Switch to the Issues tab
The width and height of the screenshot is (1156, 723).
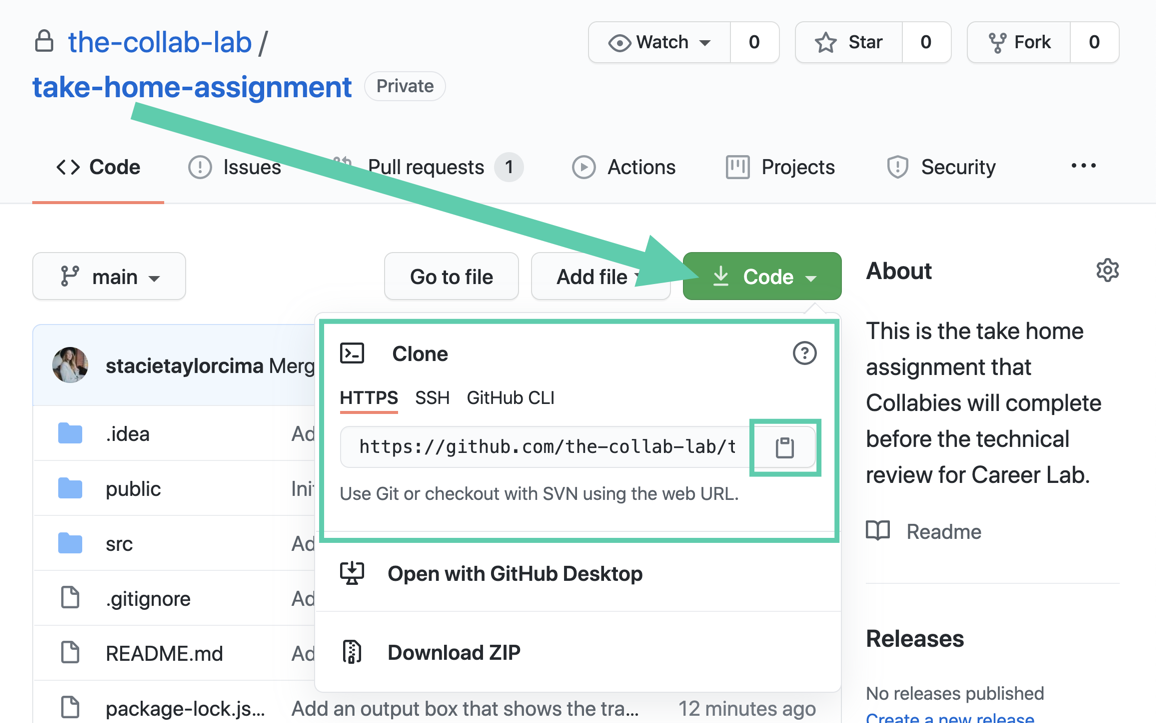234,167
